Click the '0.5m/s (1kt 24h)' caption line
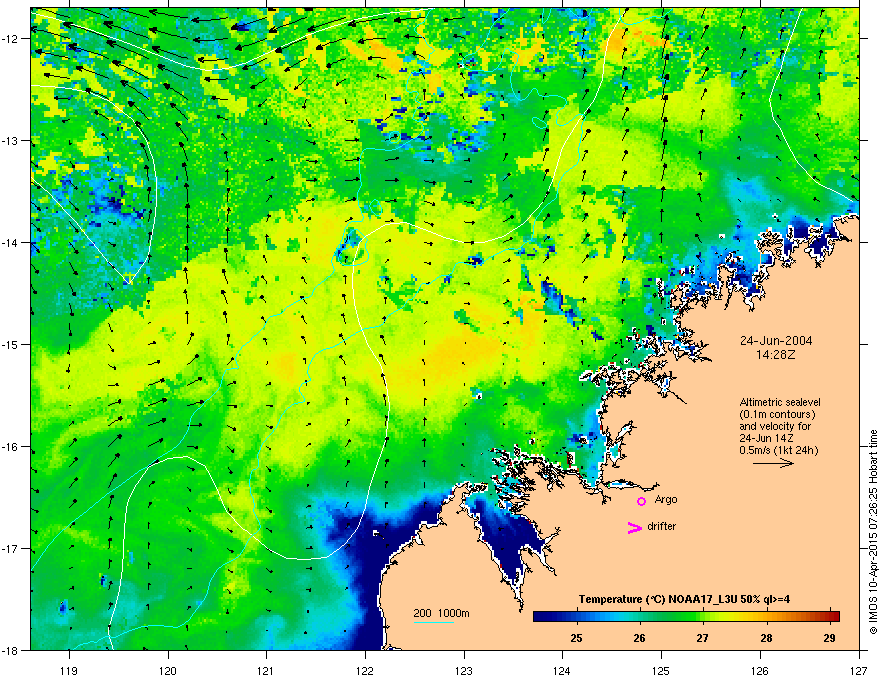 pyautogui.click(x=778, y=451)
